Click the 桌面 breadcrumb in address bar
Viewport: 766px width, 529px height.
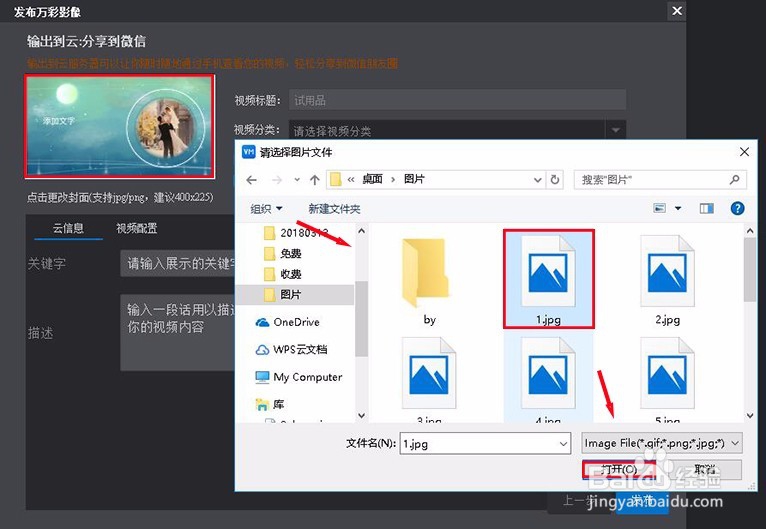pos(372,179)
